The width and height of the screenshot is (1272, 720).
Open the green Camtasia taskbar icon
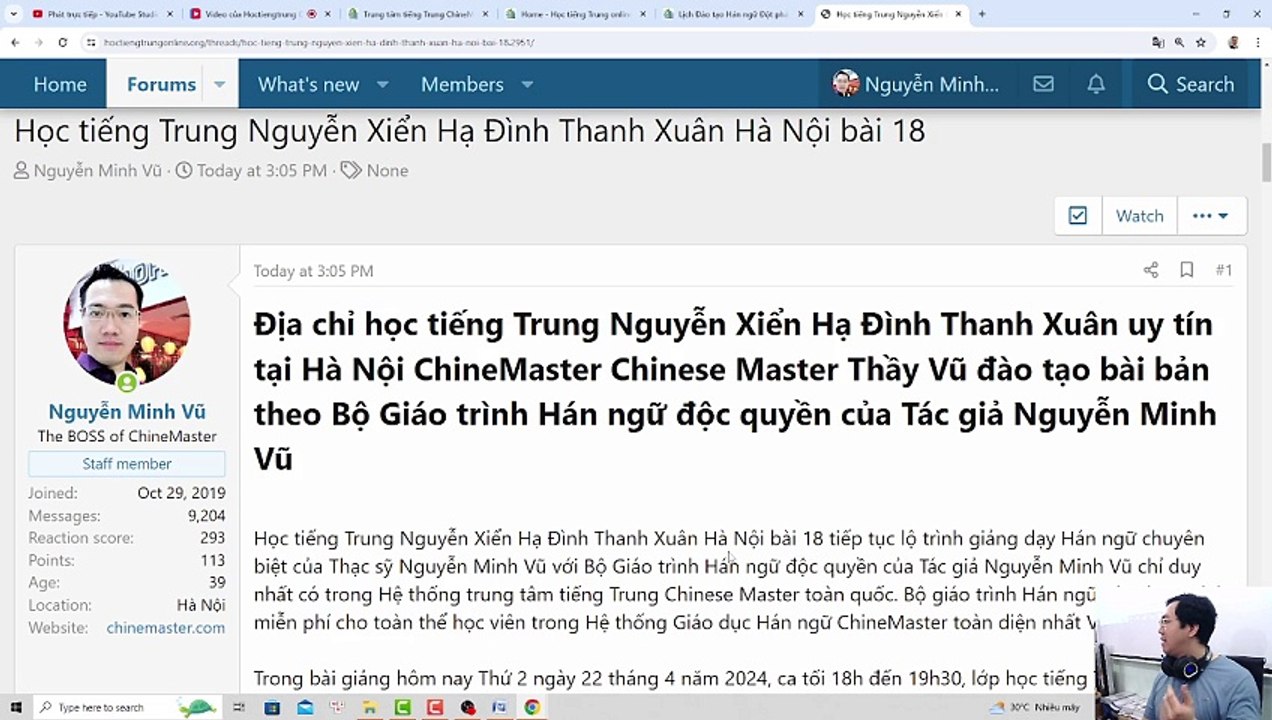tap(403, 707)
